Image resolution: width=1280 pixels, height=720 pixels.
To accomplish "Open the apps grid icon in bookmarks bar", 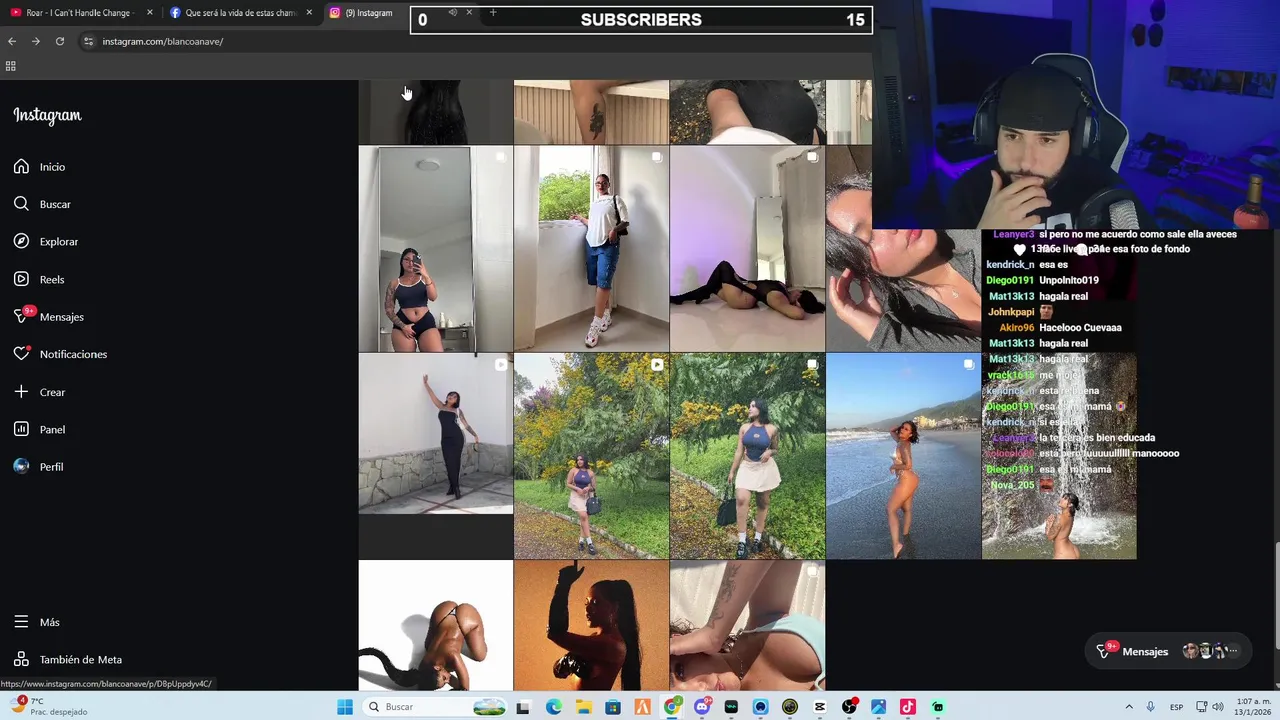I will (11, 66).
